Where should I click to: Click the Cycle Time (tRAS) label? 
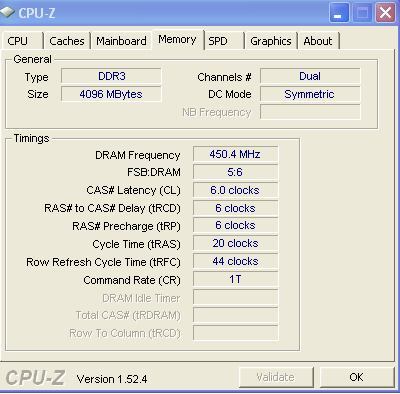coord(136,244)
